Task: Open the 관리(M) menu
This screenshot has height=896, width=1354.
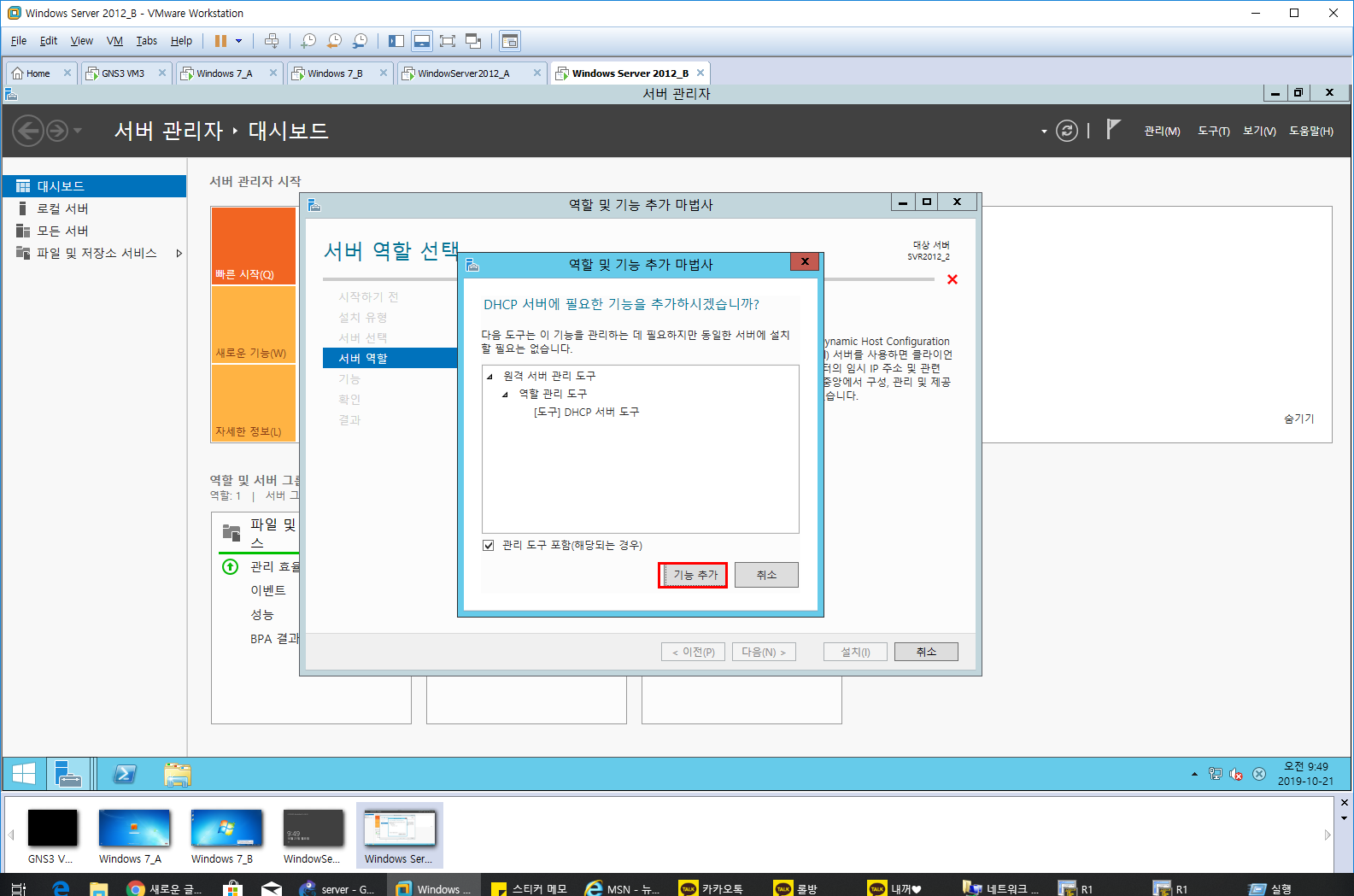Action: [x=1162, y=131]
